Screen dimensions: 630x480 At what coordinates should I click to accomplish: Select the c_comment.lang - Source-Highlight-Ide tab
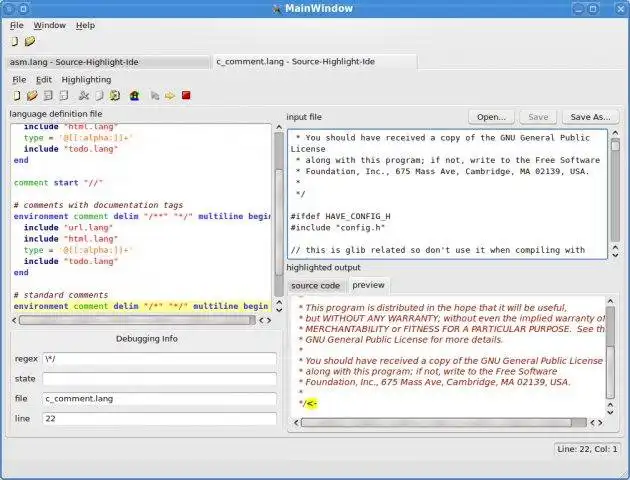pos(315,62)
